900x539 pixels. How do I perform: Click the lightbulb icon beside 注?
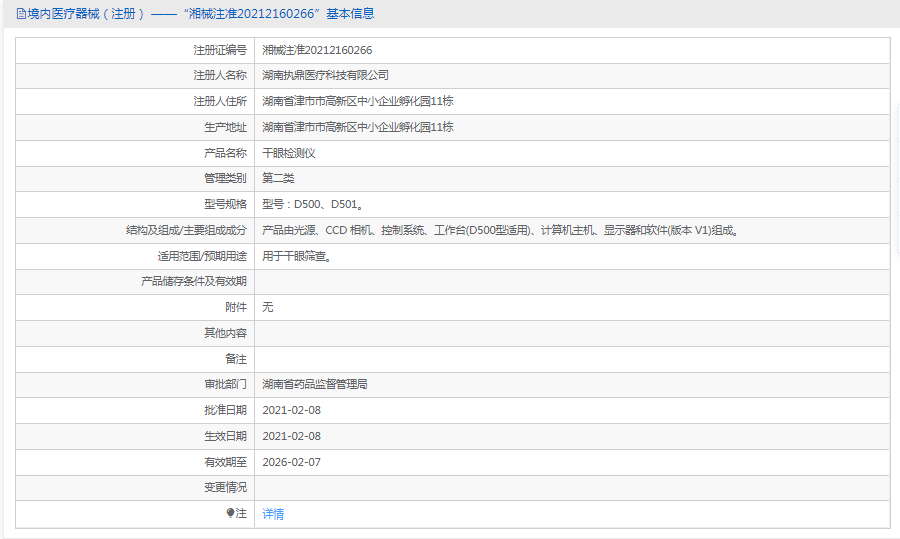pos(231,513)
